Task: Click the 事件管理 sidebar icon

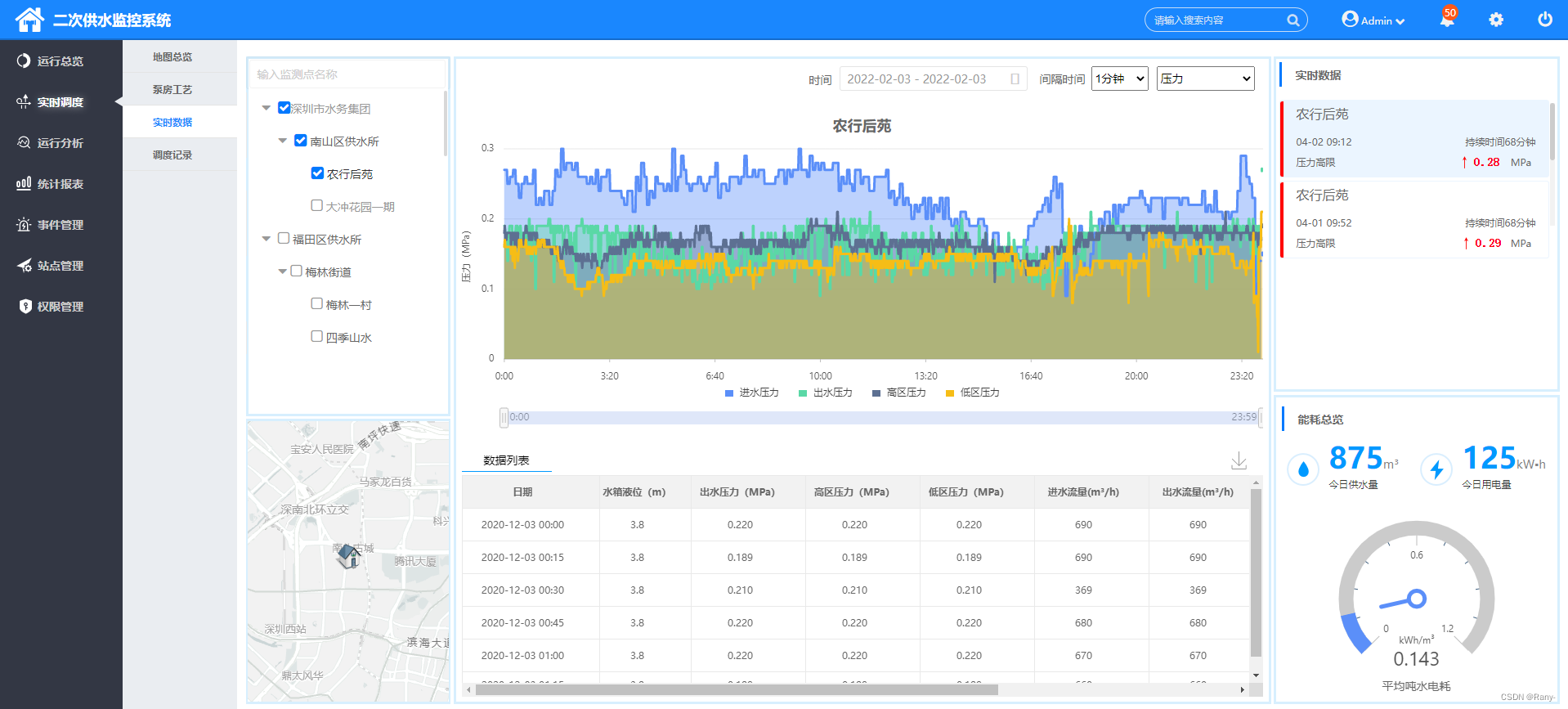Action: click(24, 224)
